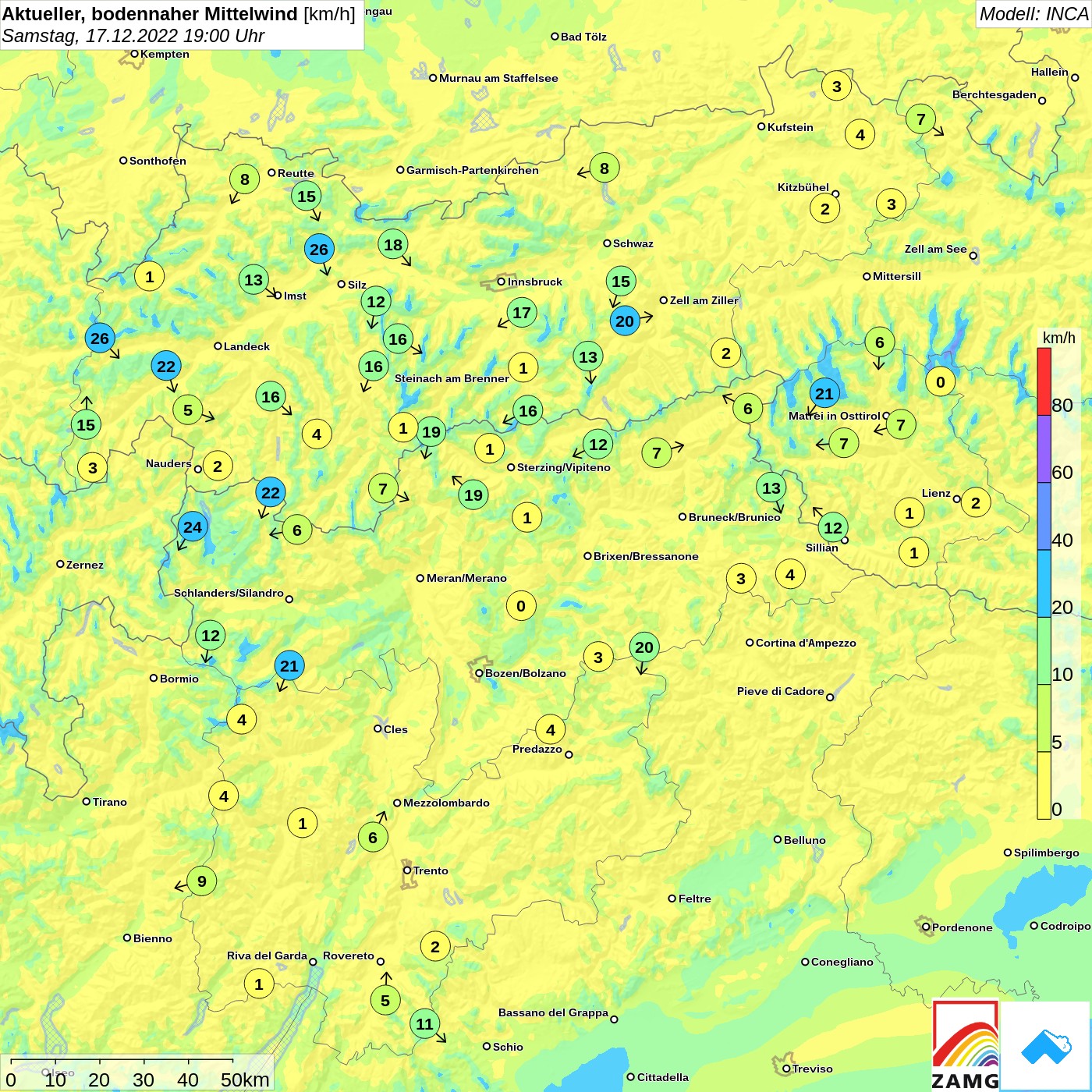The height and width of the screenshot is (1092, 1092).
Task: Click the Zernez city label
Action: click(x=85, y=565)
